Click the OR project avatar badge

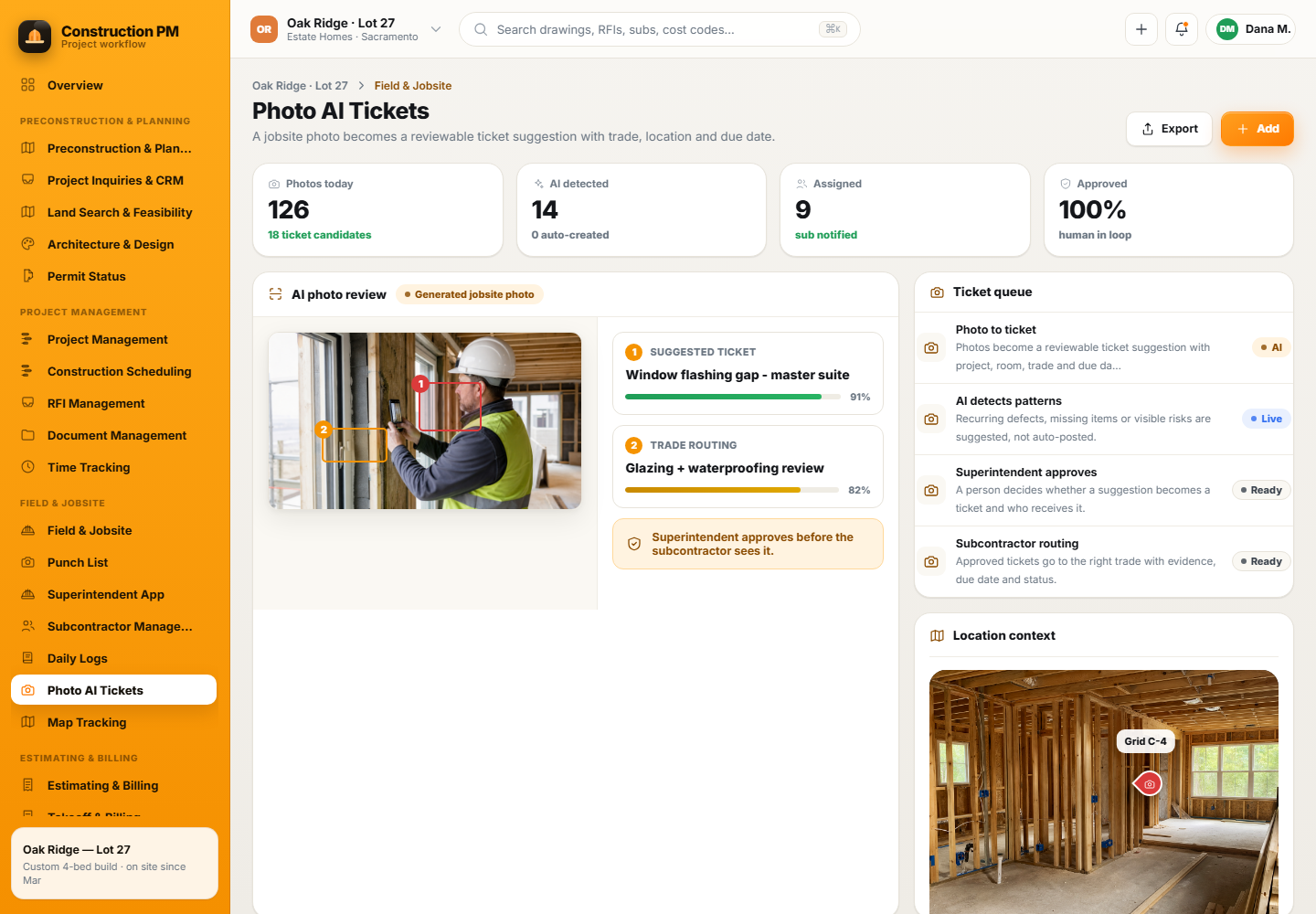(x=264, y=29)
